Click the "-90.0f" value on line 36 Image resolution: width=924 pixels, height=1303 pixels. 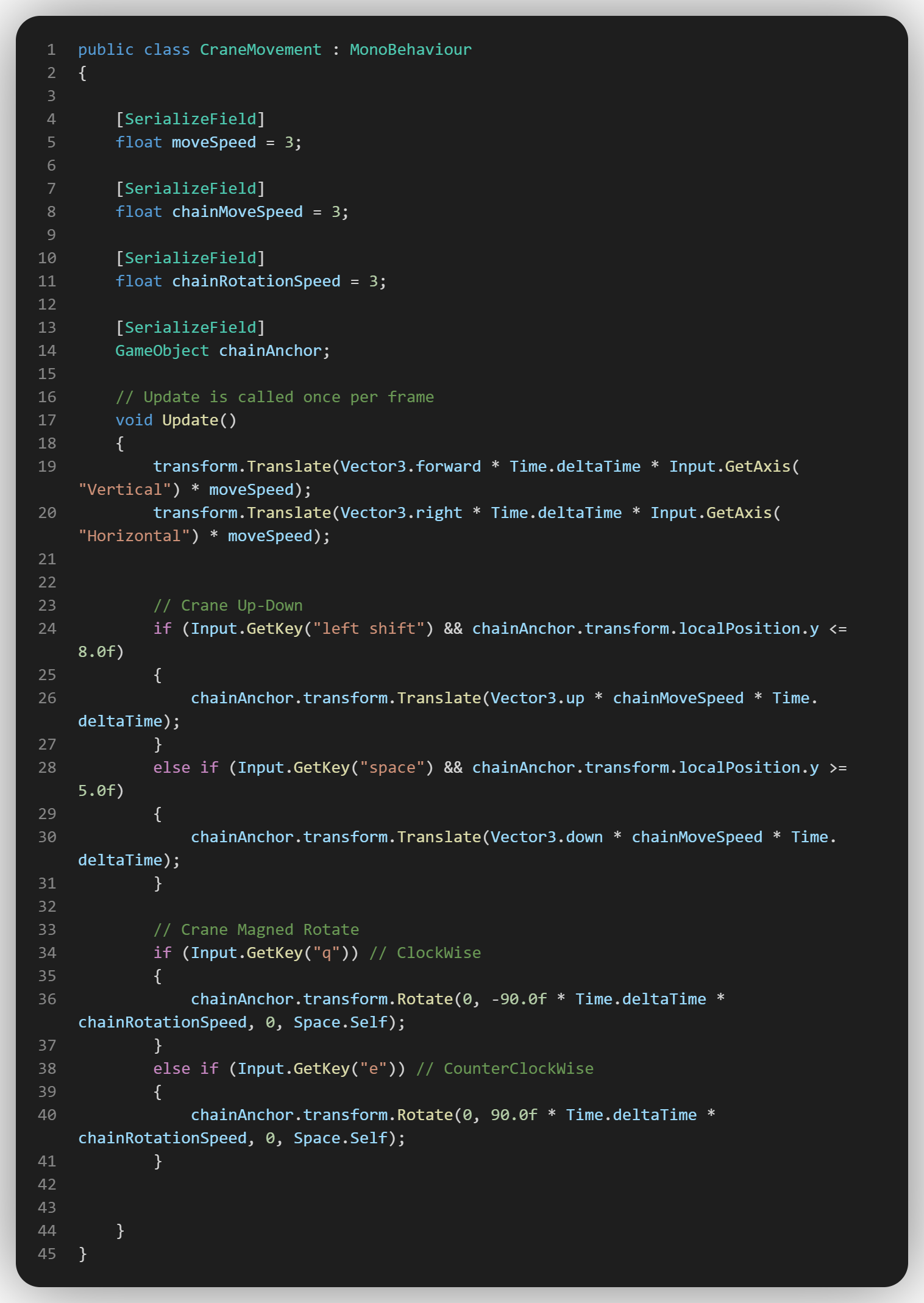coord(519,999)
